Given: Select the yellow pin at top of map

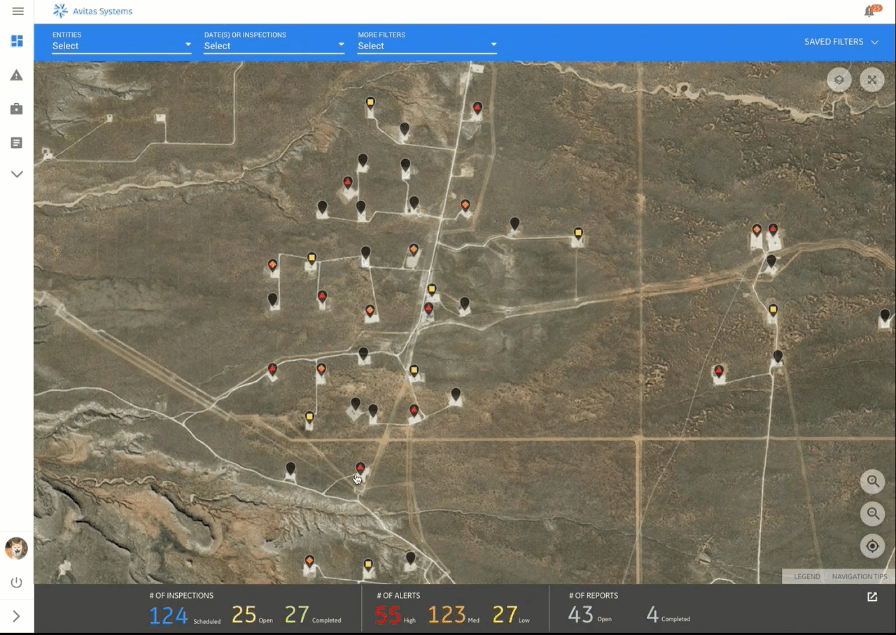Looking at the screenshot, I should pyautogui.click(x=370, y=103).
